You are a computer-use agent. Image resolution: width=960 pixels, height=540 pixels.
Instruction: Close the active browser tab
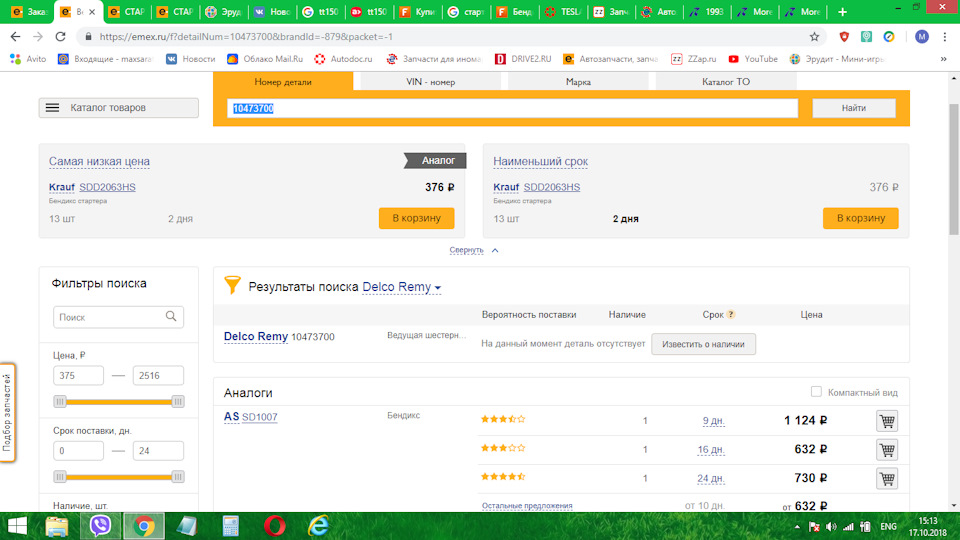tap(92, 12)
